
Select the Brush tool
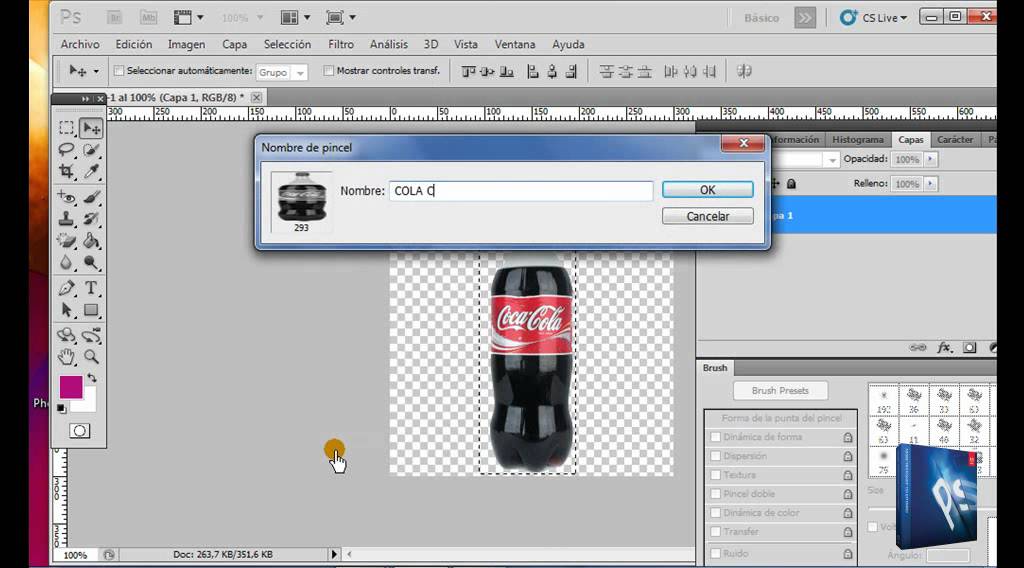pyautogui.click(x=91, y=197)
